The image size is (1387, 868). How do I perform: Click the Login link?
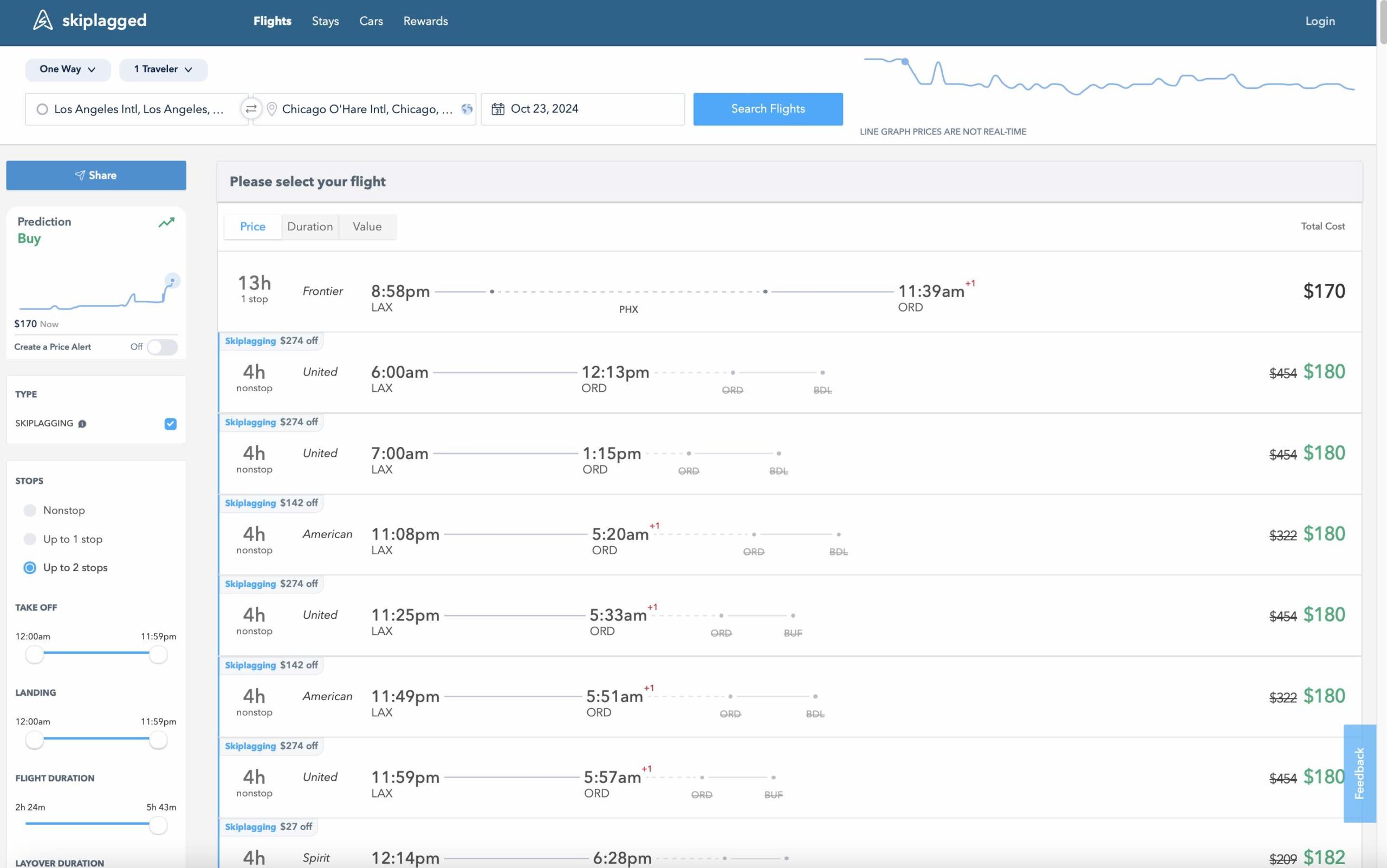1320,21
